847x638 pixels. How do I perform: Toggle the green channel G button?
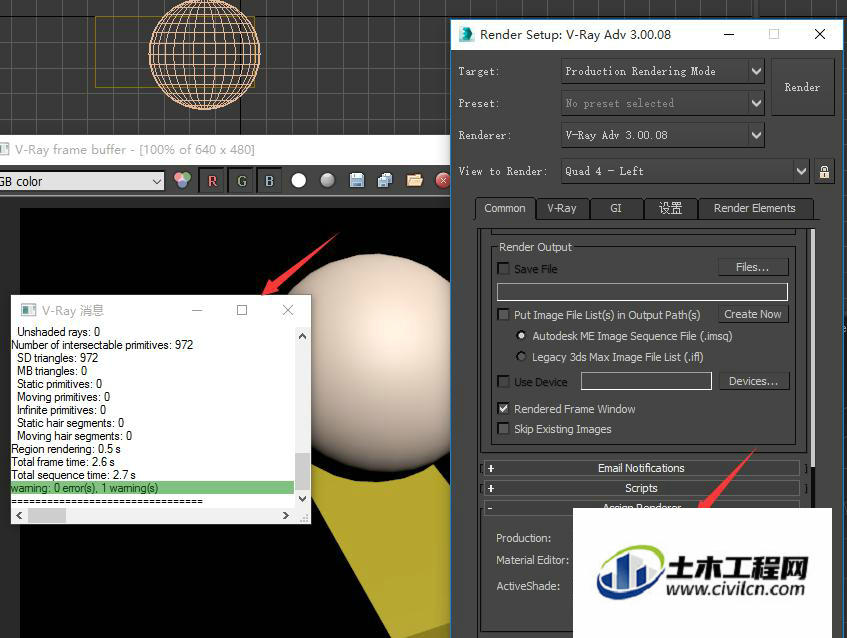241,181
